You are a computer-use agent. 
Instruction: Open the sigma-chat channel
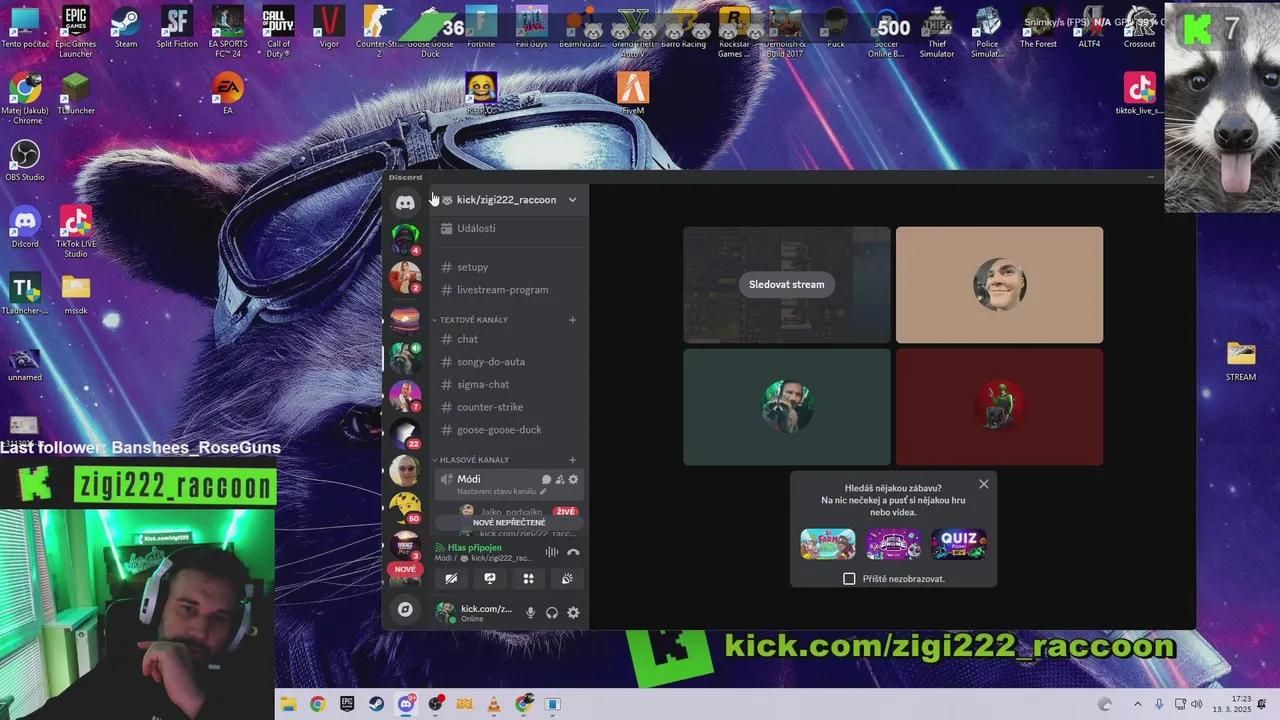(x=508, y=384)
